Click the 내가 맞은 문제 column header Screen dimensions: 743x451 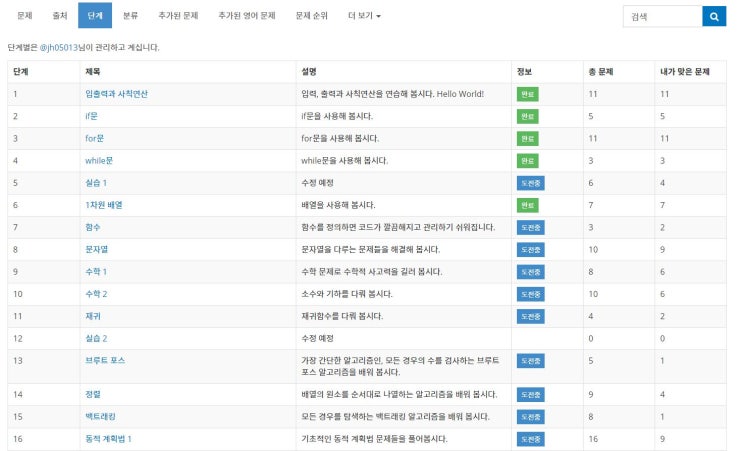685,72
